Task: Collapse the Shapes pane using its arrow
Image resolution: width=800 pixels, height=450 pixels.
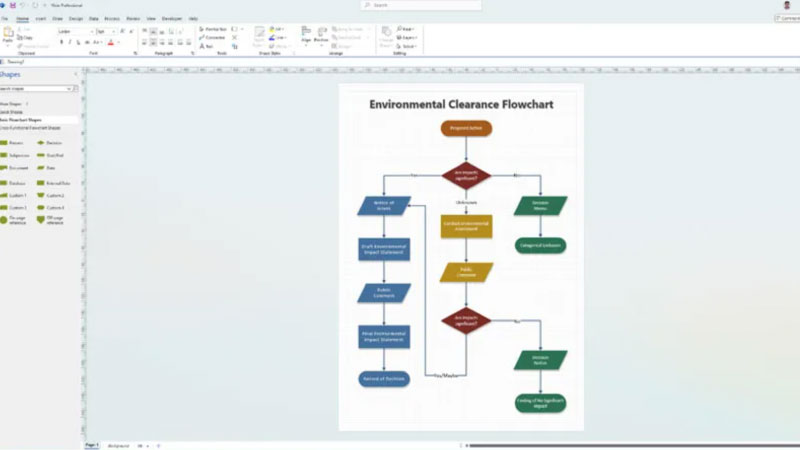Action: pos(76,74)
